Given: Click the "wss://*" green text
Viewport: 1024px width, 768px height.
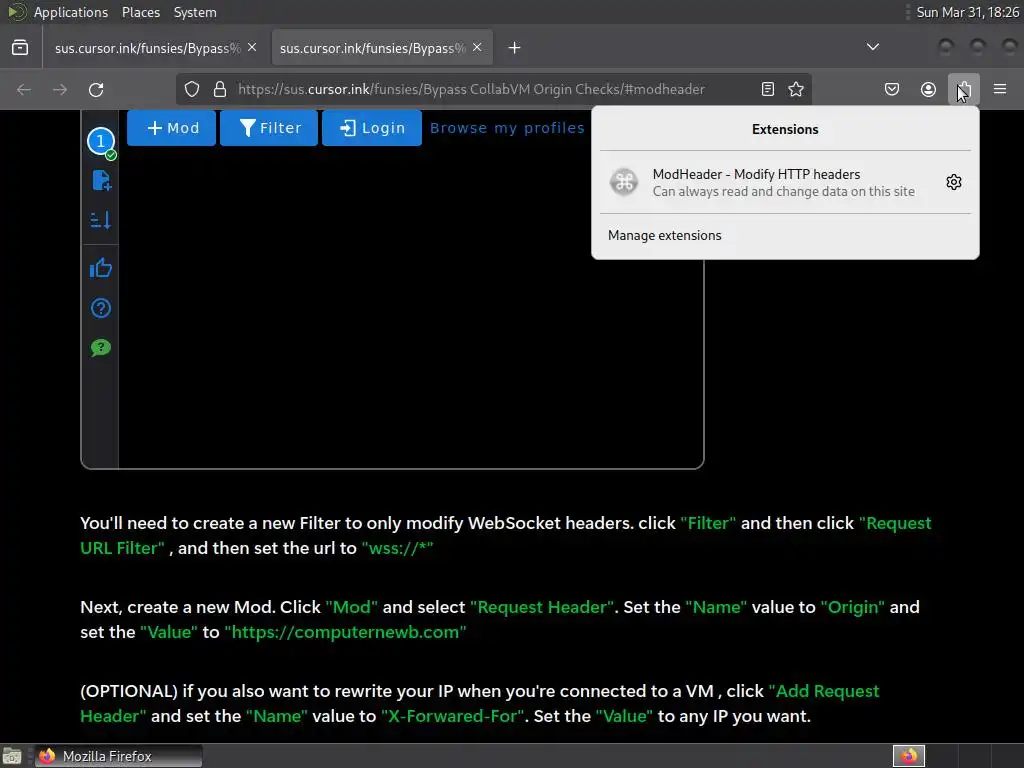Looking at the screenshot, I should click(397, 548).
